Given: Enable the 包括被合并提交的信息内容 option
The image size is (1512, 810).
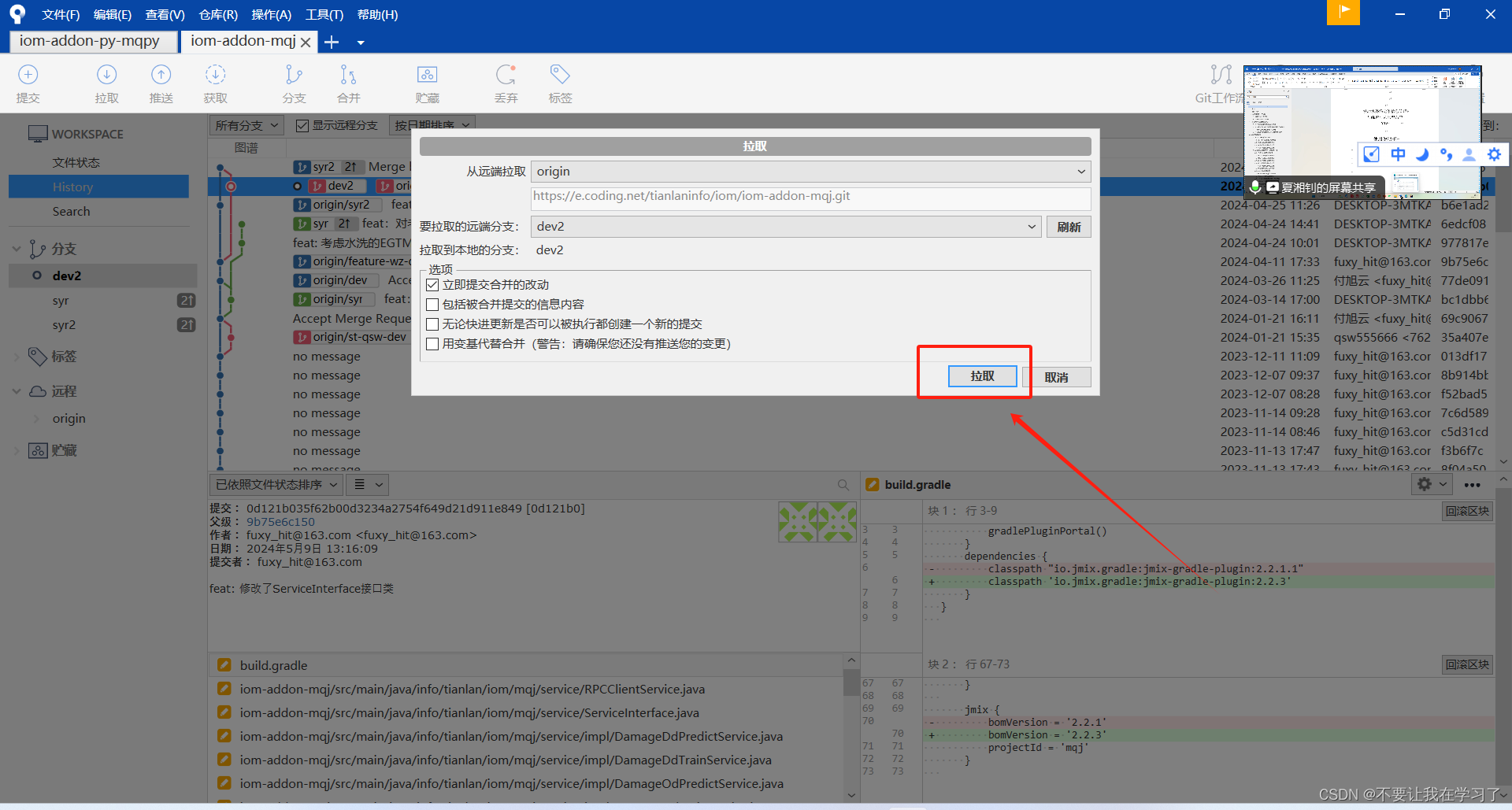Looking at the screenshot, I should pyautogui.click(x=432, y=304).
